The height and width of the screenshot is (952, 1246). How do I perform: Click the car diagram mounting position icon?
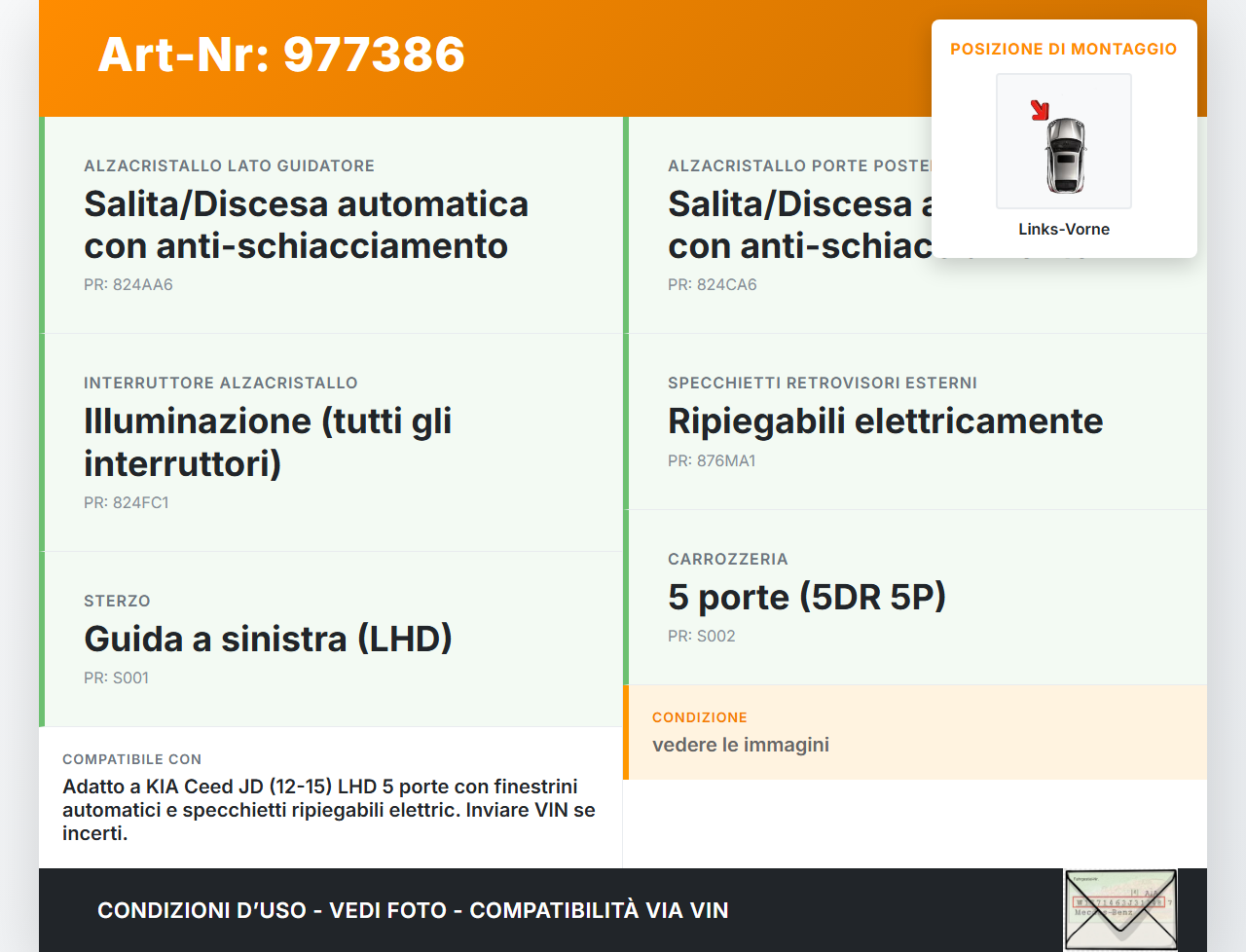tap(1063, 140)
